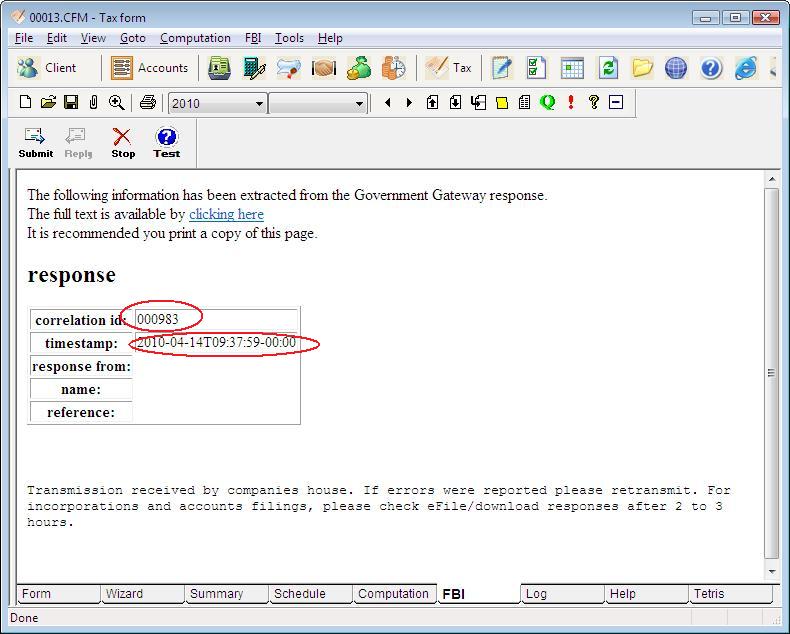The height and width of the screenshot is (634, 790).
Task: Open the Computation menu
Action: tap(195, 38)
